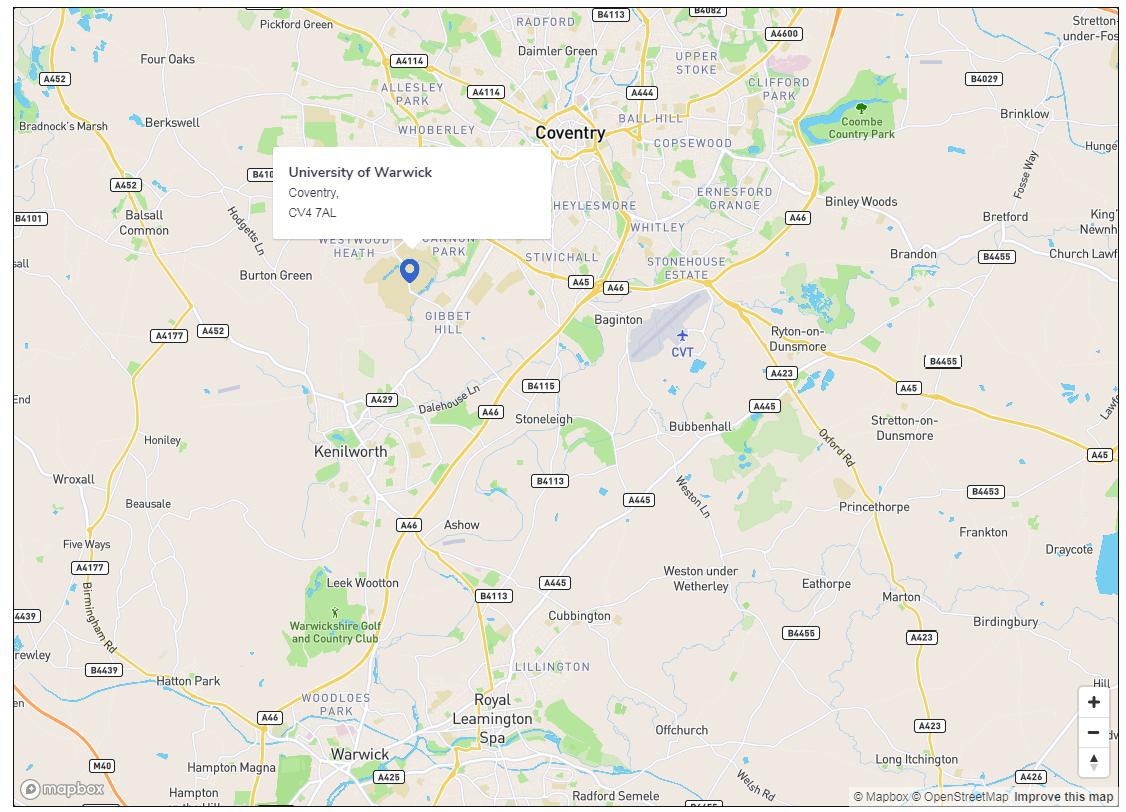Click the Coventry city label
Image resolution: width=1126 pixels, height=812 pixels.
[570, 133]
